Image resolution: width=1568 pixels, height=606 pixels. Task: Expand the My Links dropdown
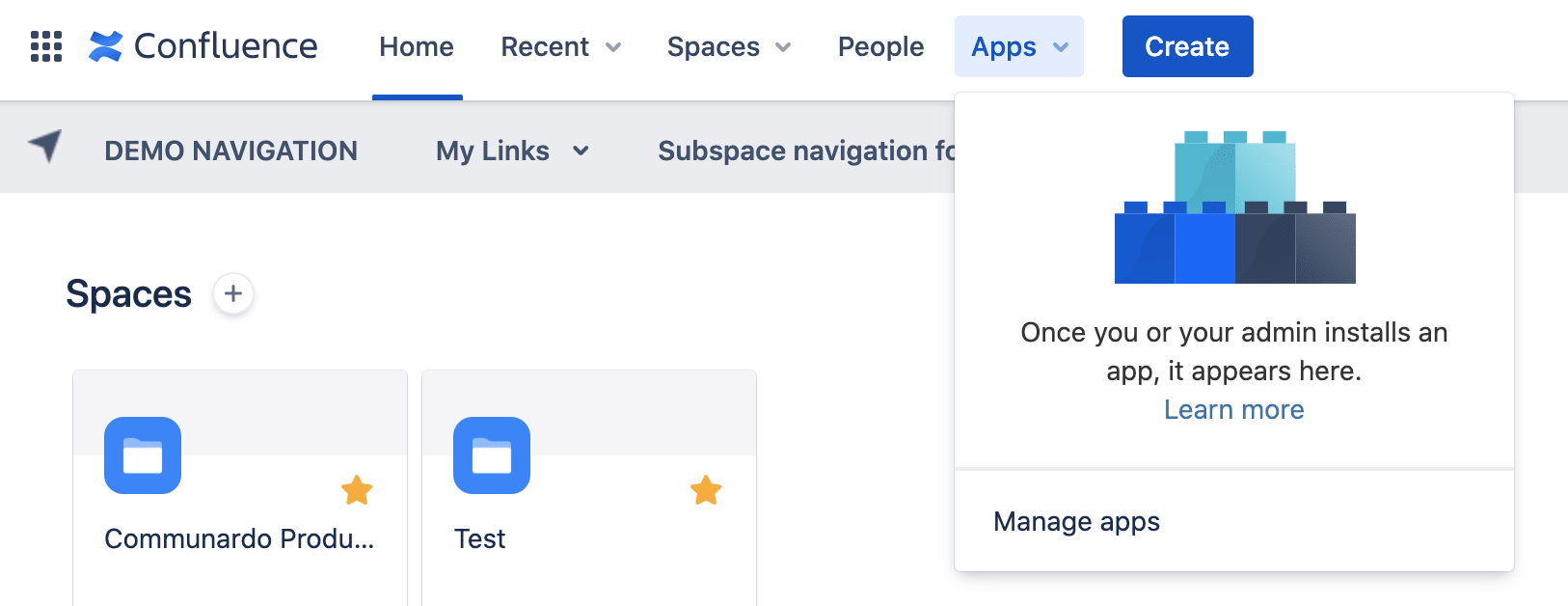[x=511, y=151]
